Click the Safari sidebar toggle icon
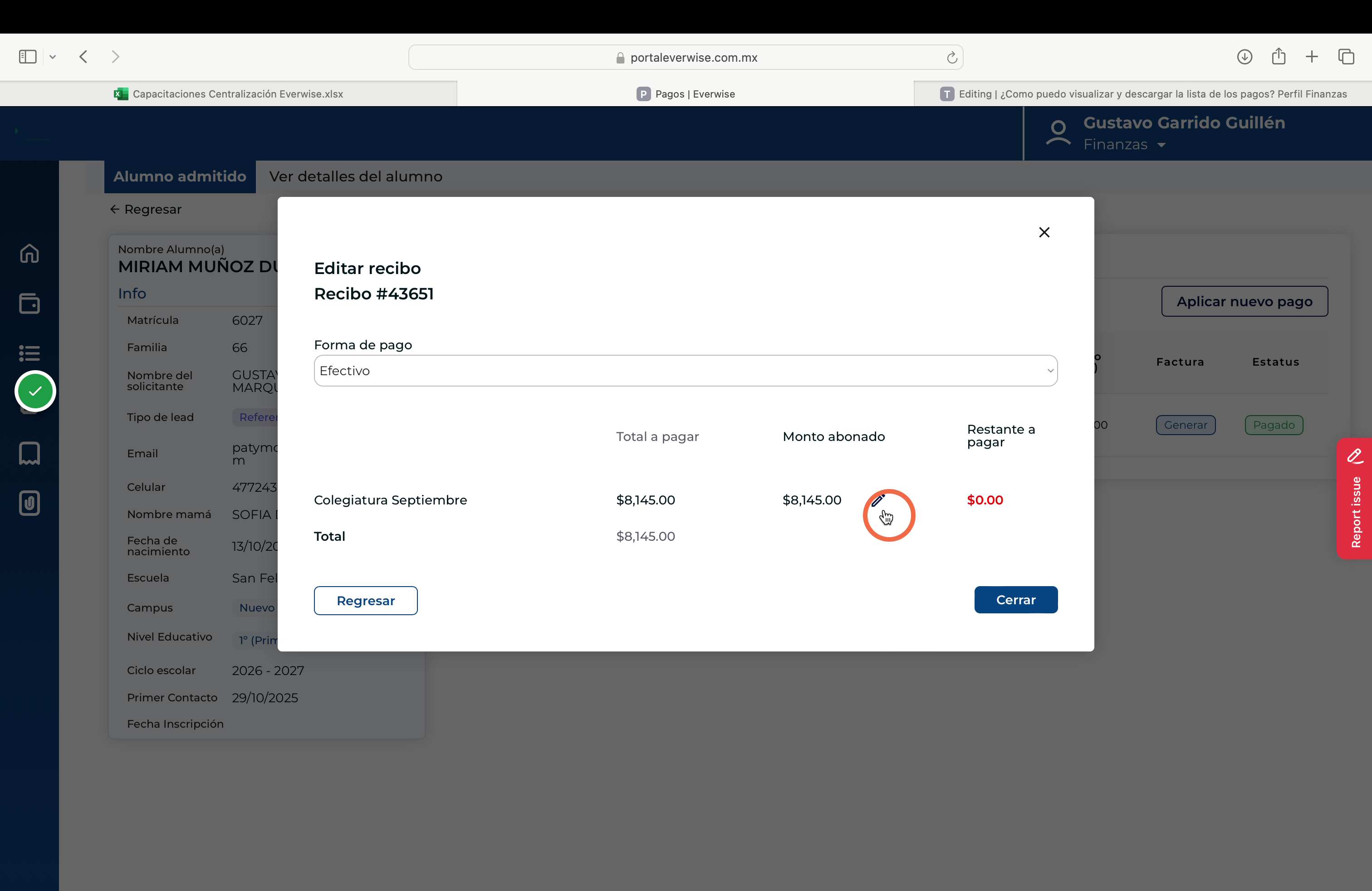1372x891 pixels. 28,56
